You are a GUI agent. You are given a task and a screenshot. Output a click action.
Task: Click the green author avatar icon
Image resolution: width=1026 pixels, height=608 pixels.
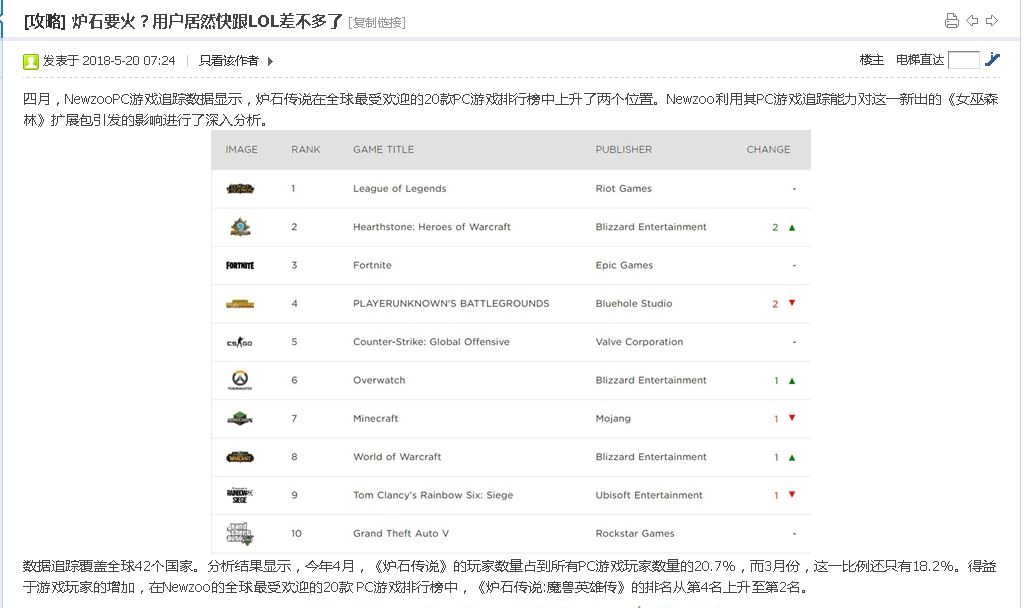pos(31,62)
